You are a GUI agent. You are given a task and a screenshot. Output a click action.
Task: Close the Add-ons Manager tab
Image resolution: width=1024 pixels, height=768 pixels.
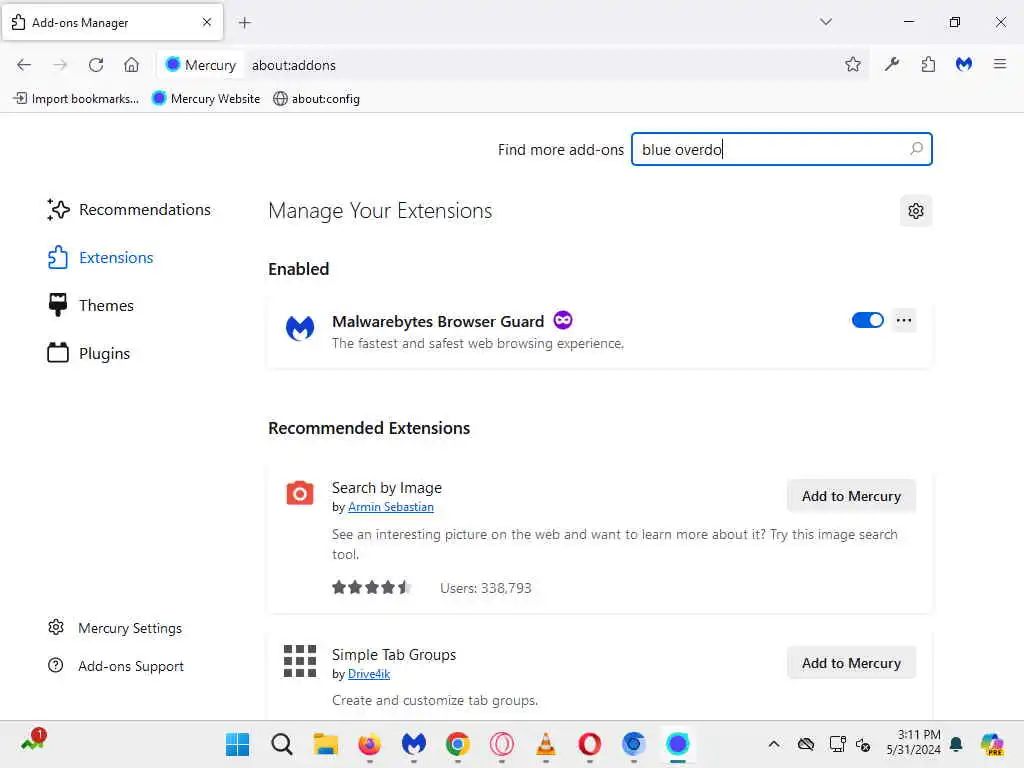tap(206, 22)
